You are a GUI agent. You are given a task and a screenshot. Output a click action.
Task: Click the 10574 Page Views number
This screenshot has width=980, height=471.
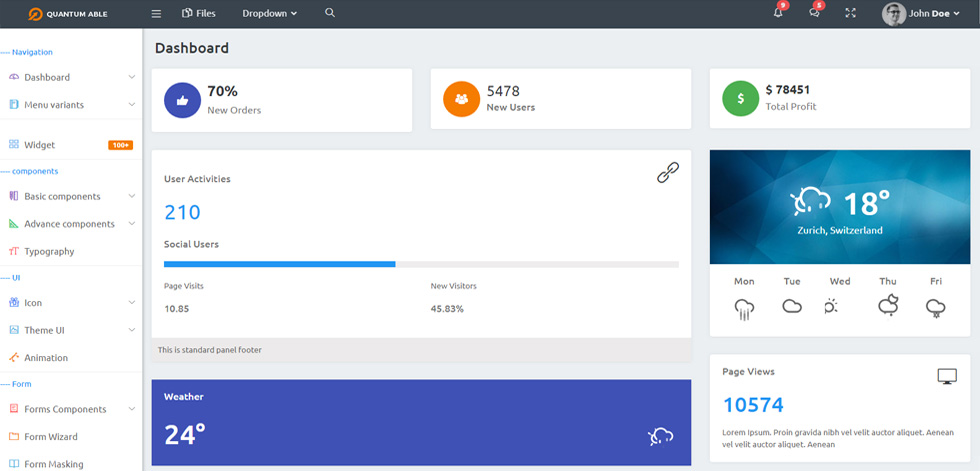[753, 405]
